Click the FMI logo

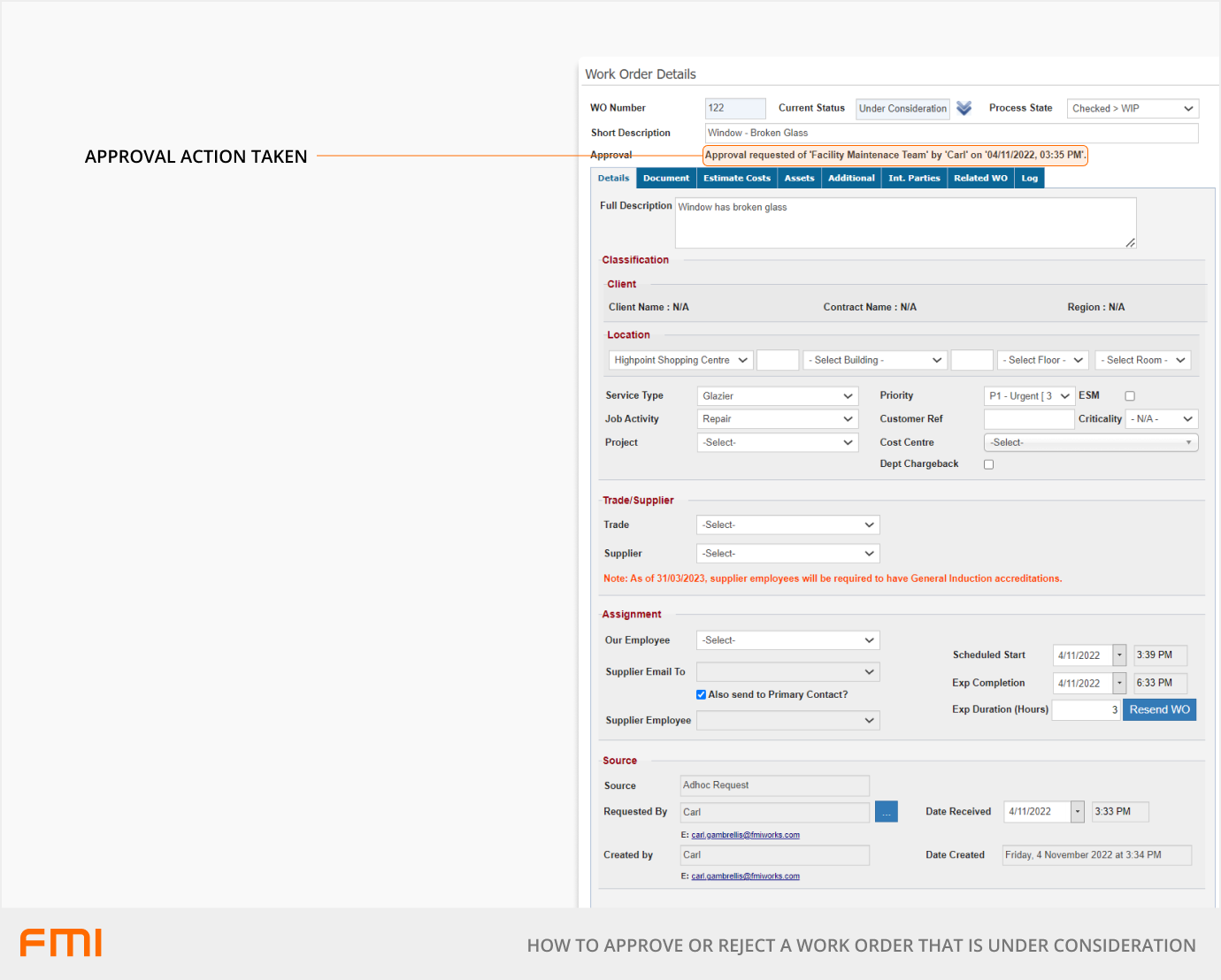pos(61,943)
